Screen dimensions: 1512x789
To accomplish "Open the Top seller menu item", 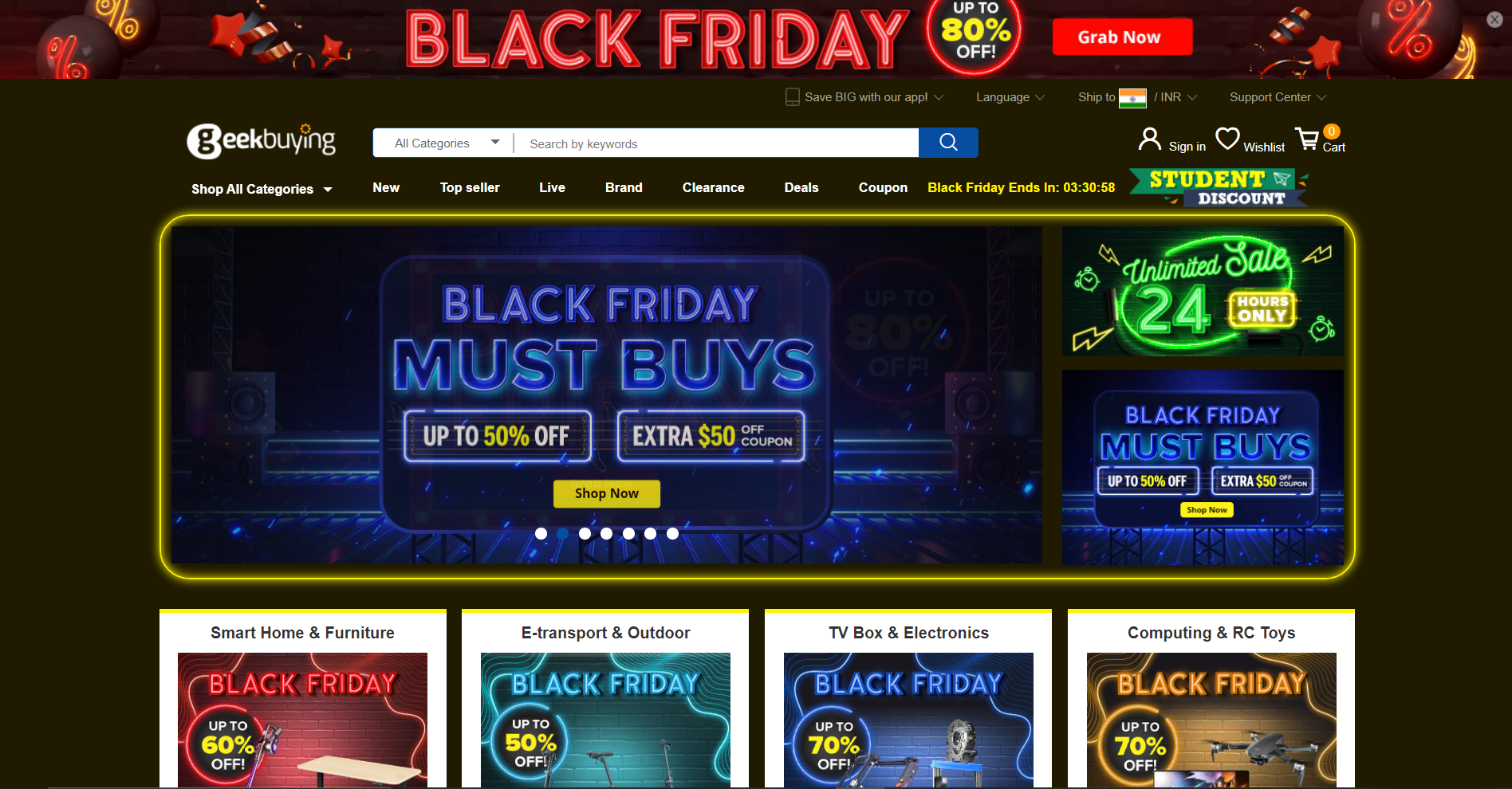I will point(470,187).
